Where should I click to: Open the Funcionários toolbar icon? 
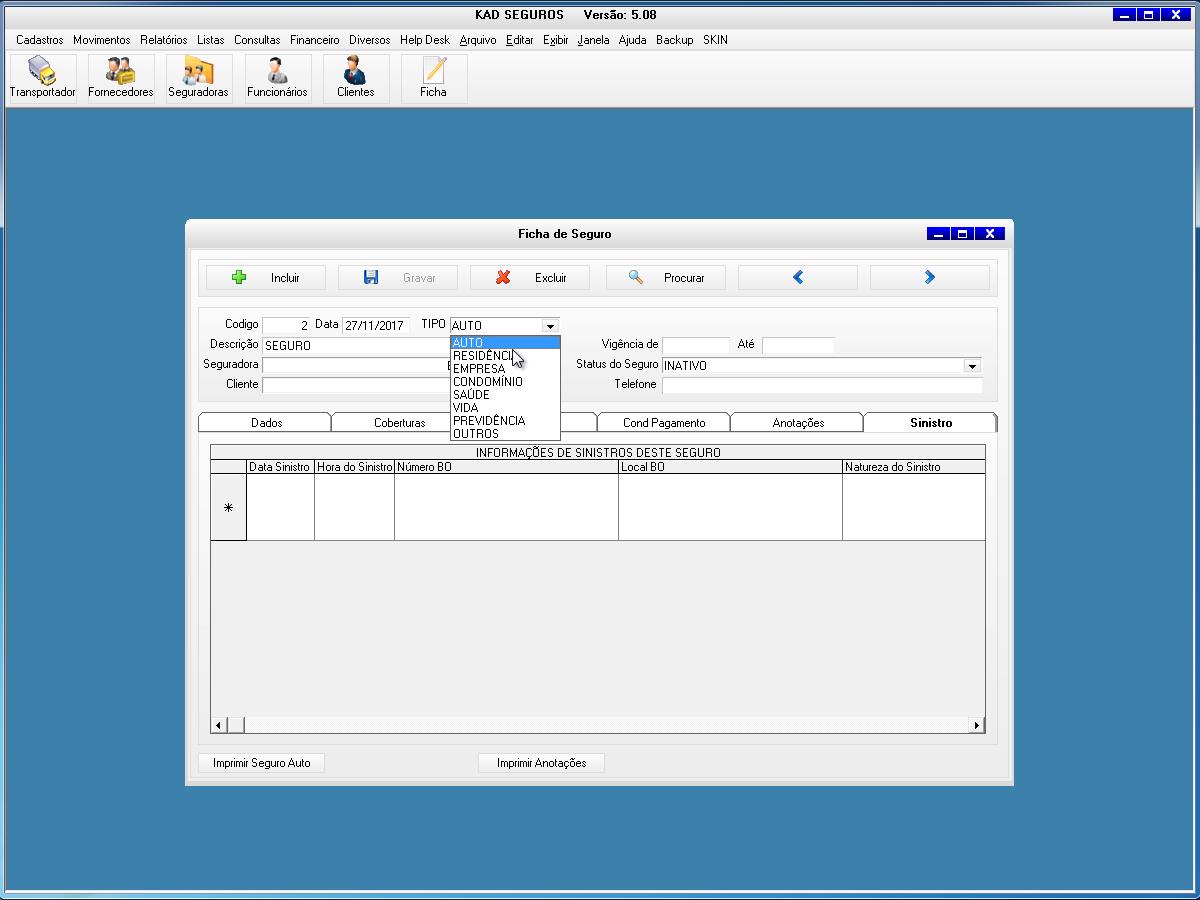[x=277, y=78]
